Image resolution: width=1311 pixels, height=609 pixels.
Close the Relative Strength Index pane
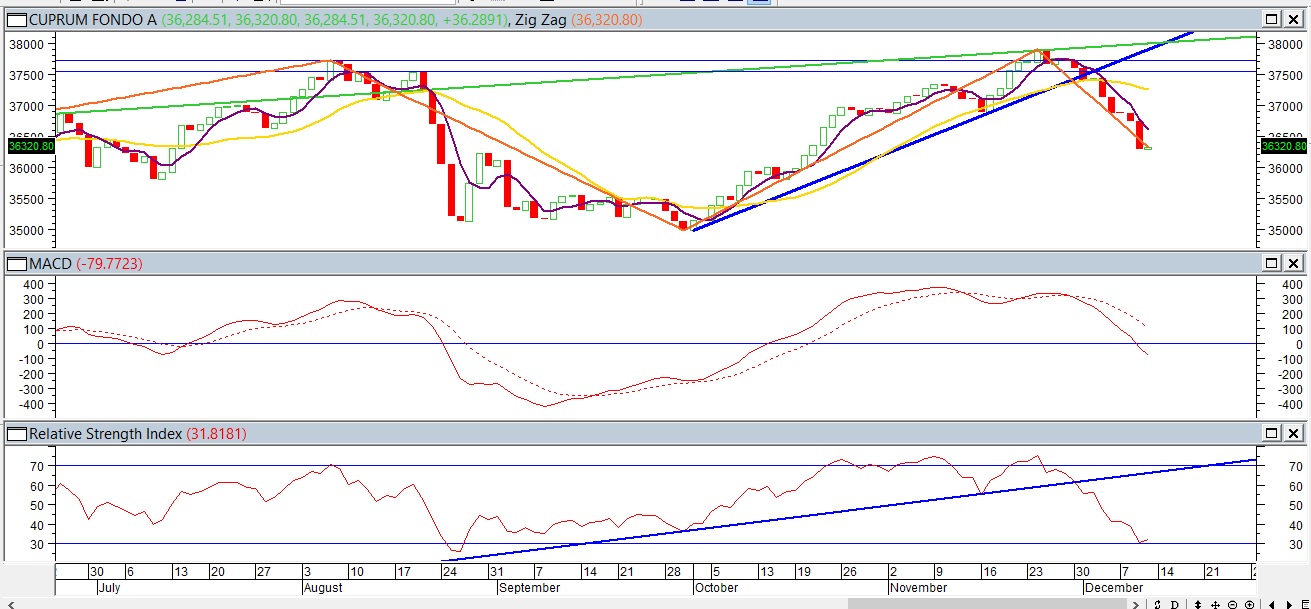click(1293, 433)
